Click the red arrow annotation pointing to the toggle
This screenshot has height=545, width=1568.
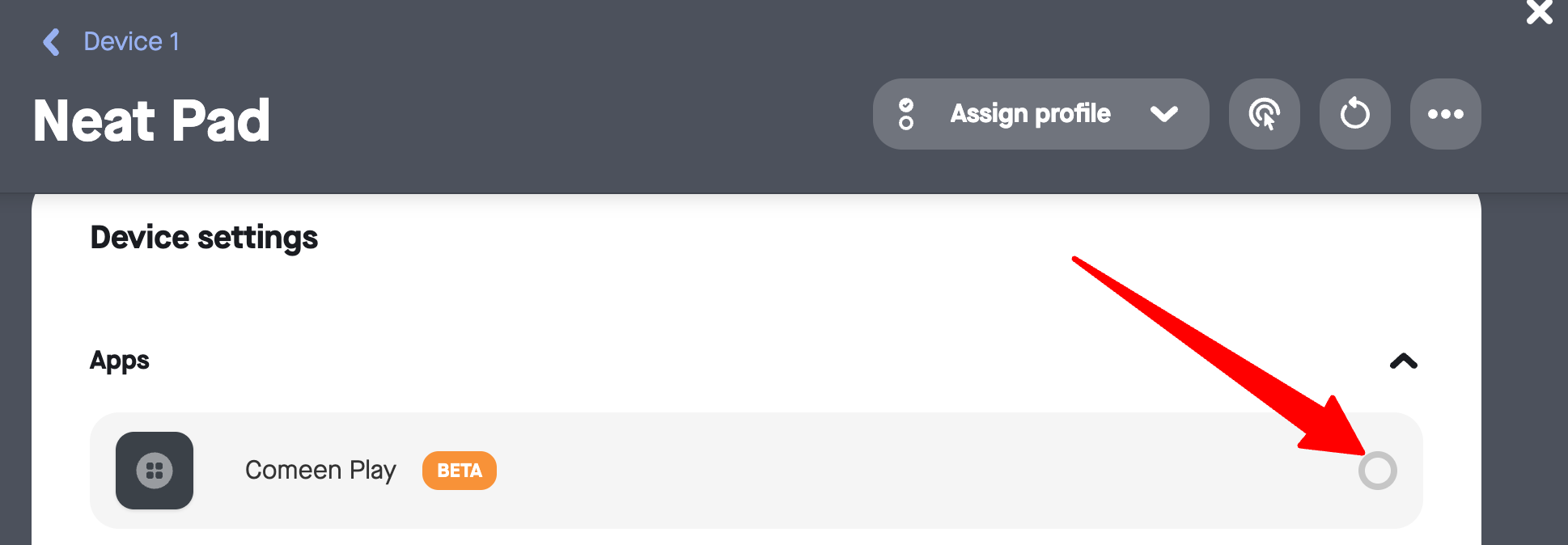(1222, 356)
